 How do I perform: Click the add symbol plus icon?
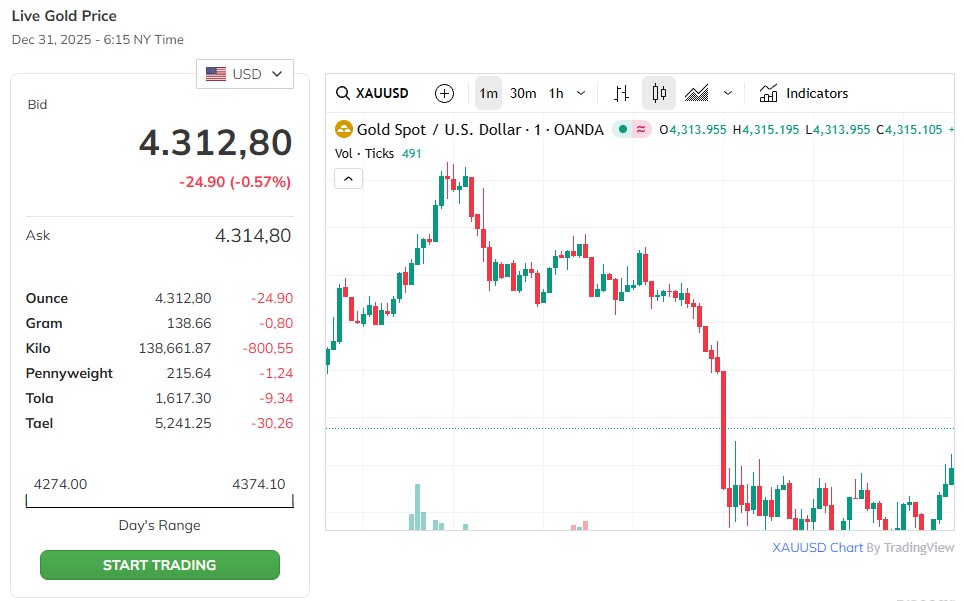click(x=445, y=93)
